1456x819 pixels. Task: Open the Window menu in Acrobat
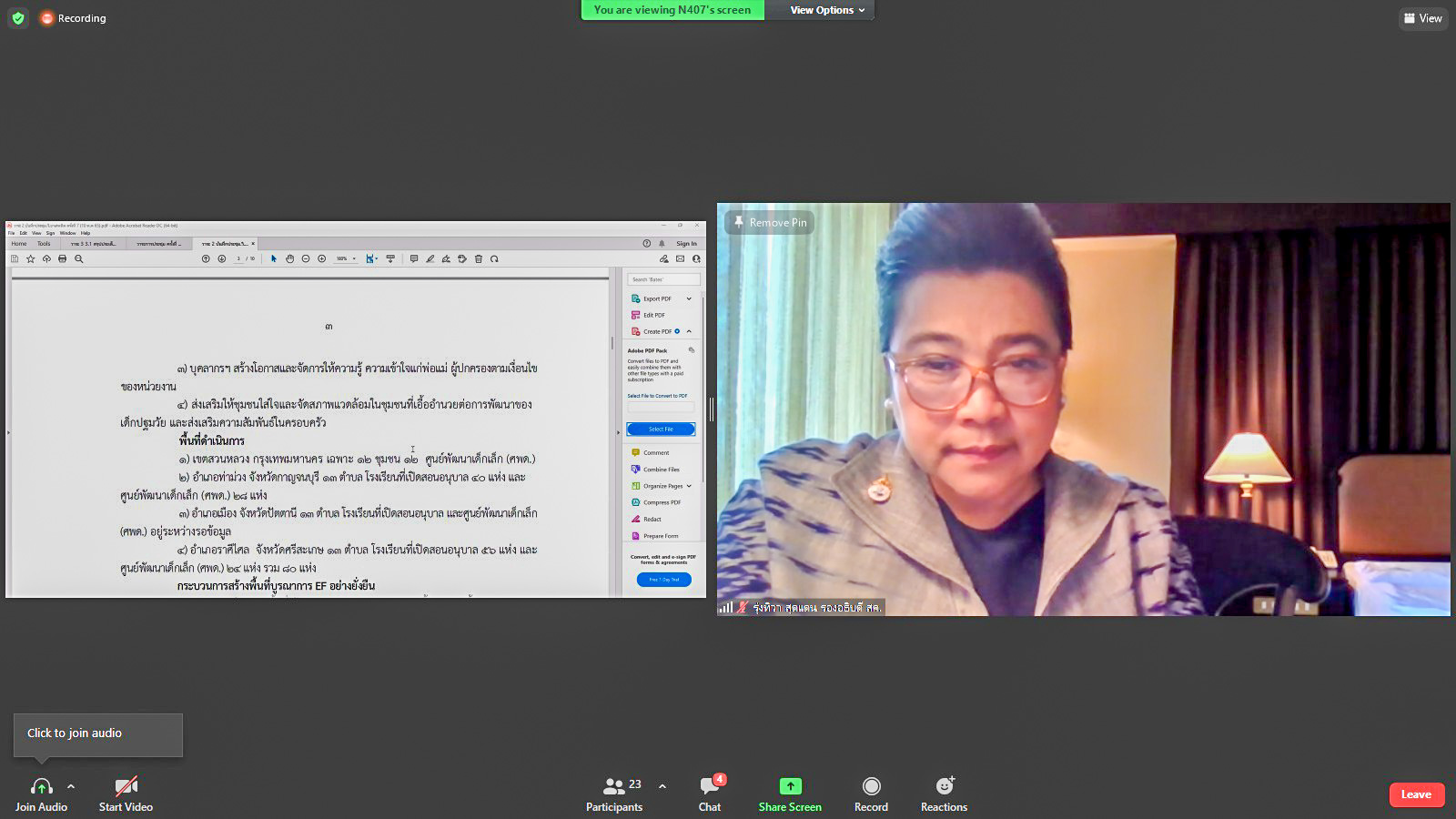[x=68, y=233]
